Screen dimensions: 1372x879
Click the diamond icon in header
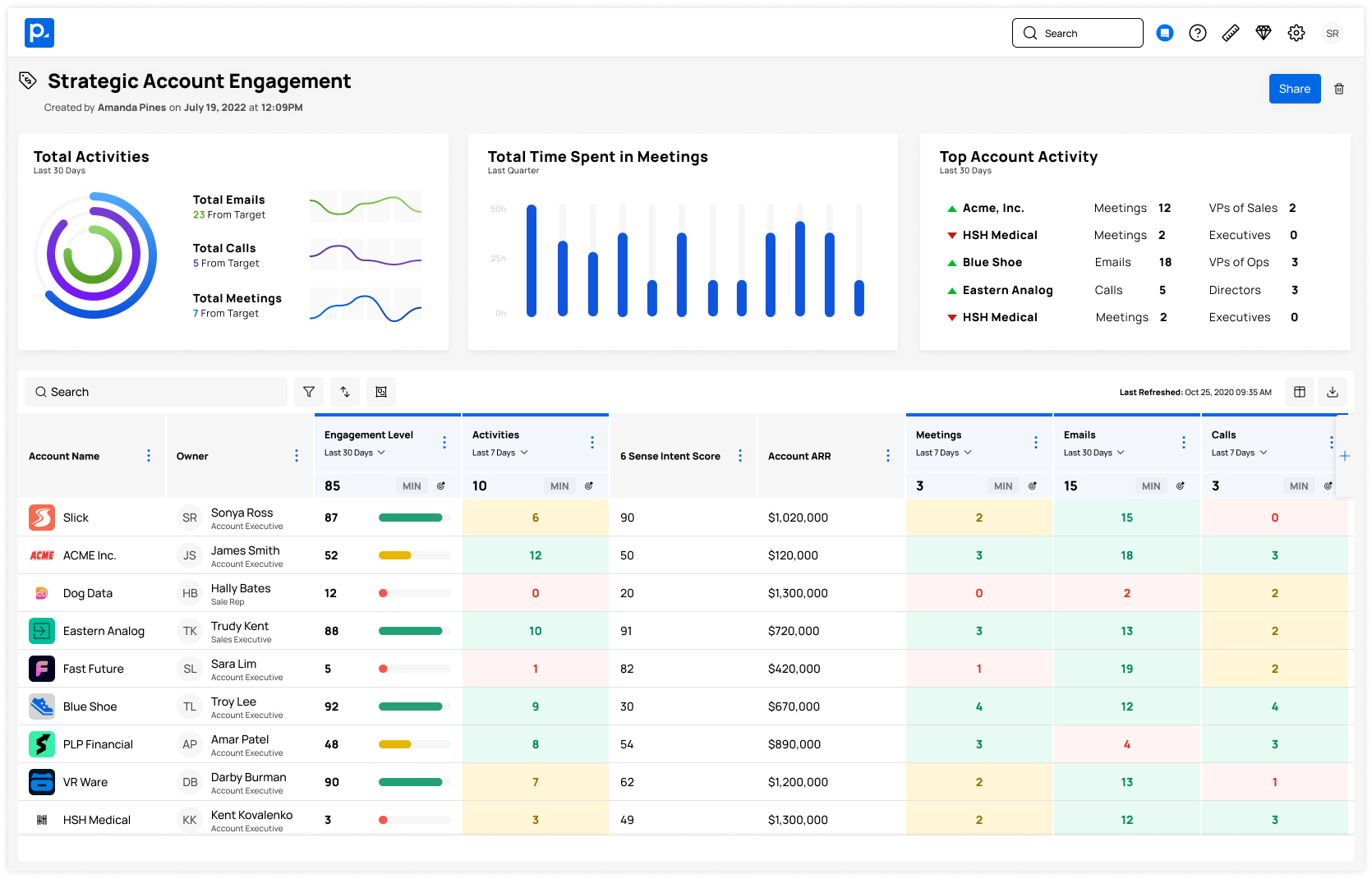[1264, 33]
